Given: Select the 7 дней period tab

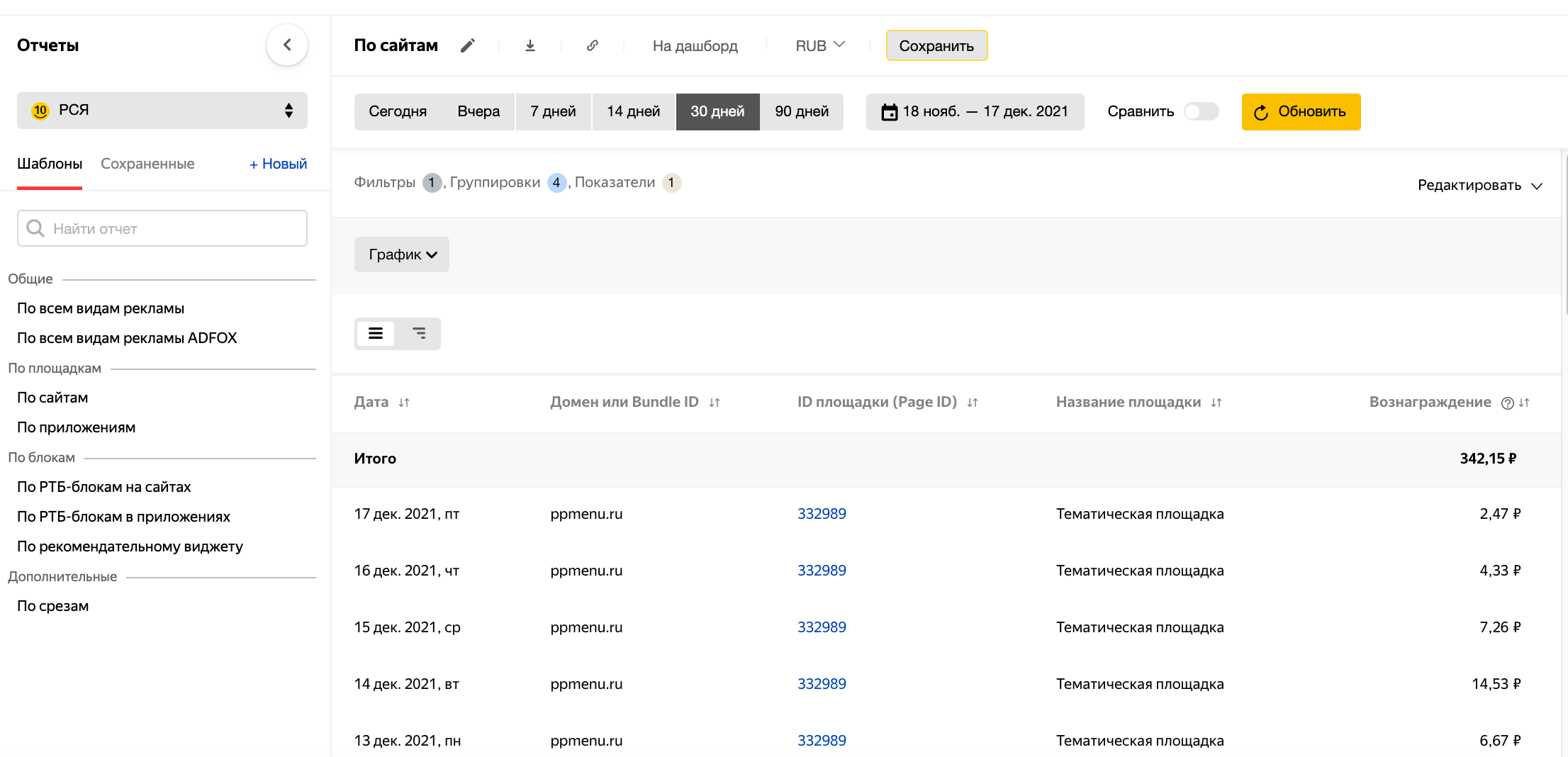Looking at the screenshot, I should point(553,112).
